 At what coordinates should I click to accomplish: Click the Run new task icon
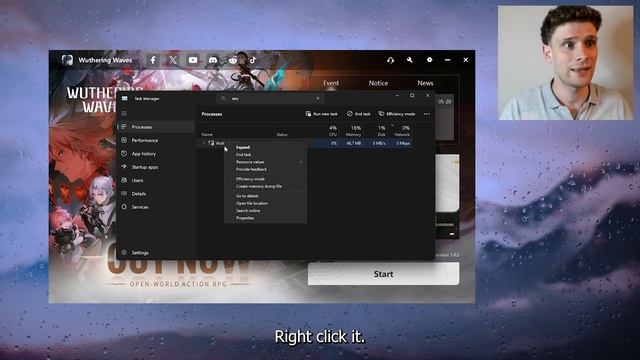pyautogui.click(x=308, y=114)
